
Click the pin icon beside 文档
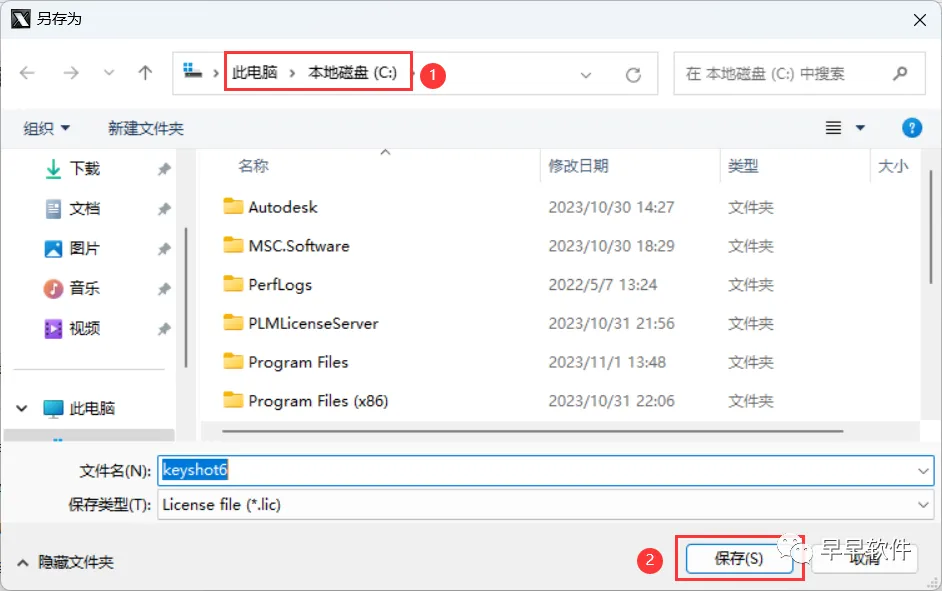coord(164,210)
